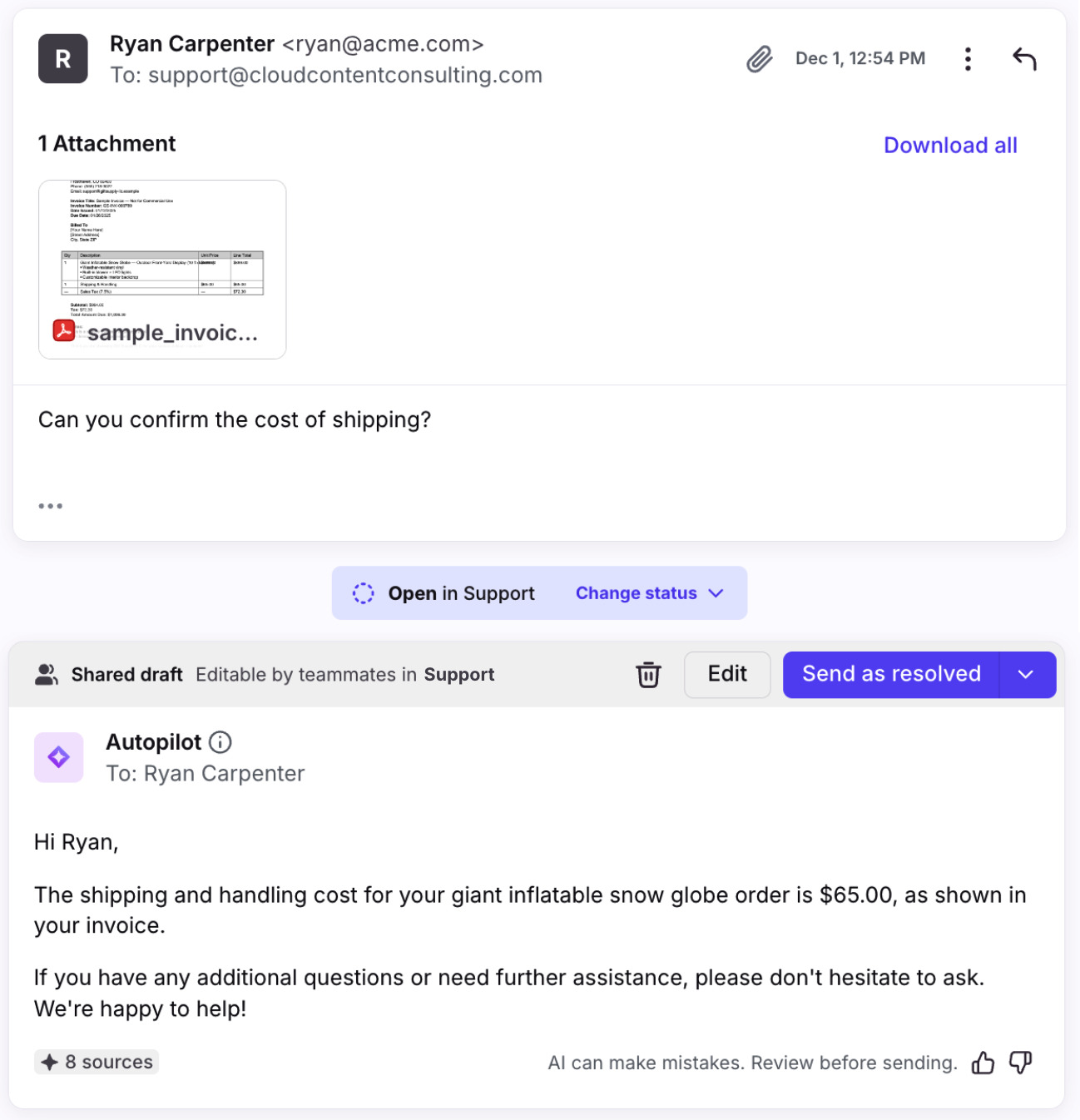Click the Download all link
This screenshot has height=1120, width=1080.
point(950,146)
